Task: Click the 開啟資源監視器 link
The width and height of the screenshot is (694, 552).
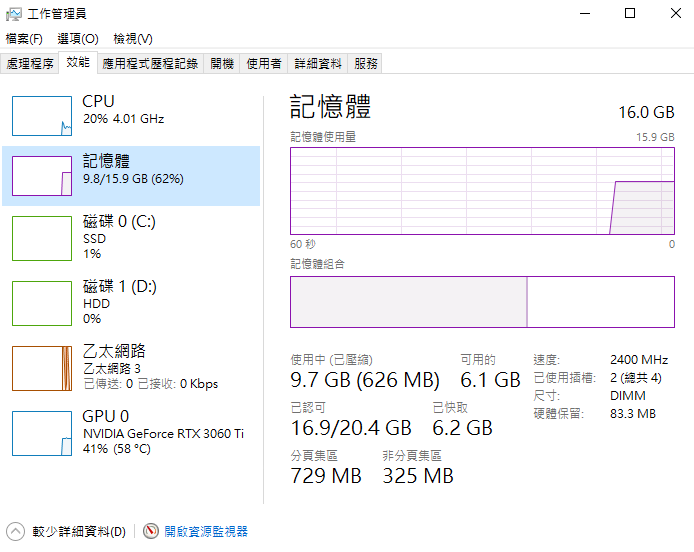Action: [x=206, y=532]
